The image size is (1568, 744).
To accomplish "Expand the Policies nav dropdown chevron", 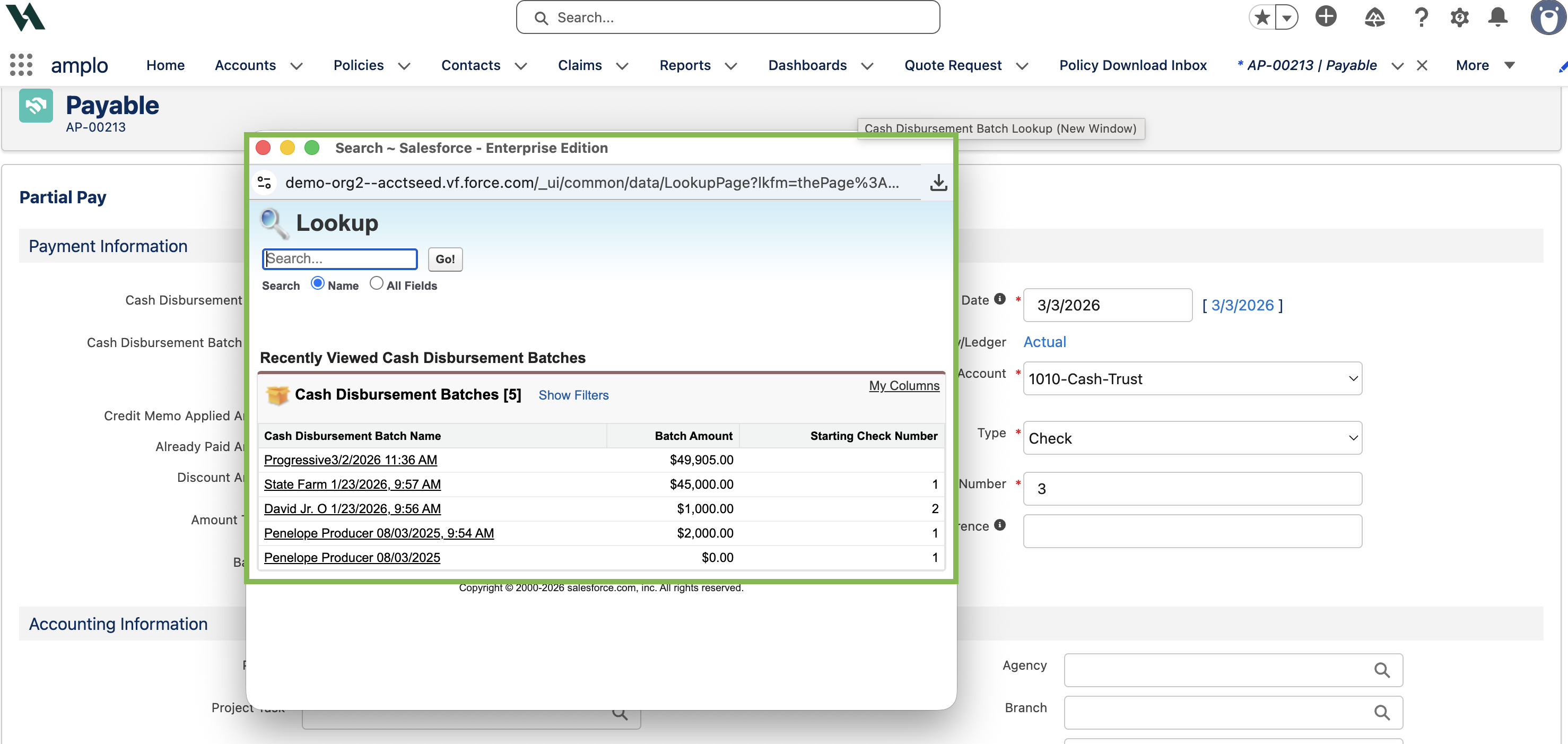I will (404, 66).
